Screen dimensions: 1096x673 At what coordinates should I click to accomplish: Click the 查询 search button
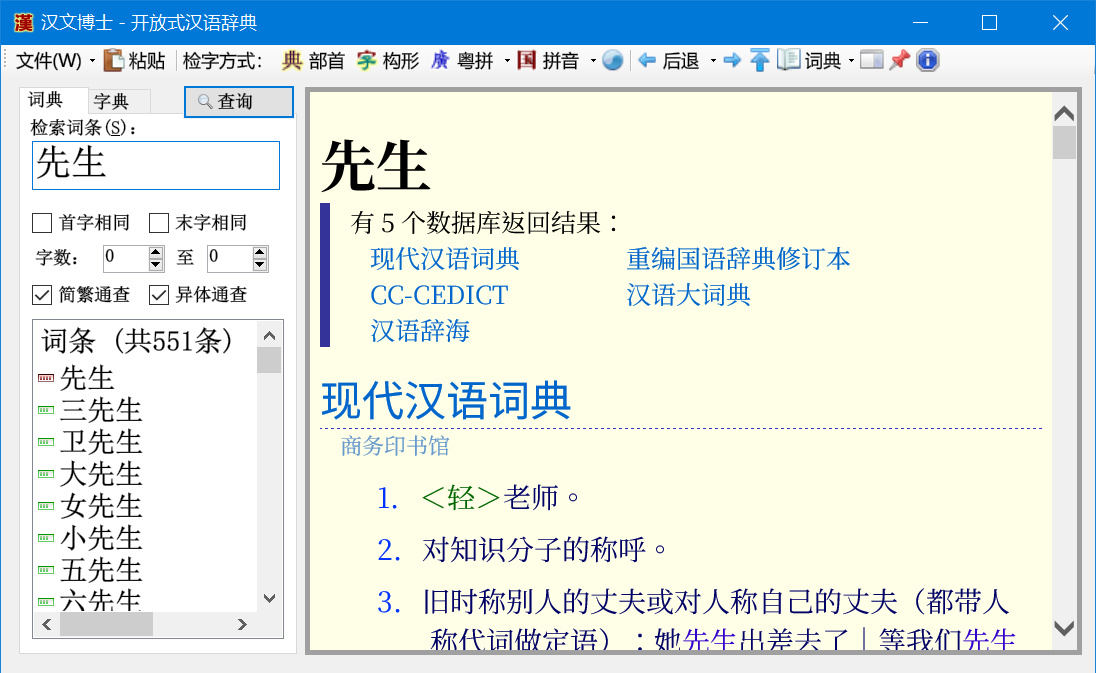coord(238,102)
